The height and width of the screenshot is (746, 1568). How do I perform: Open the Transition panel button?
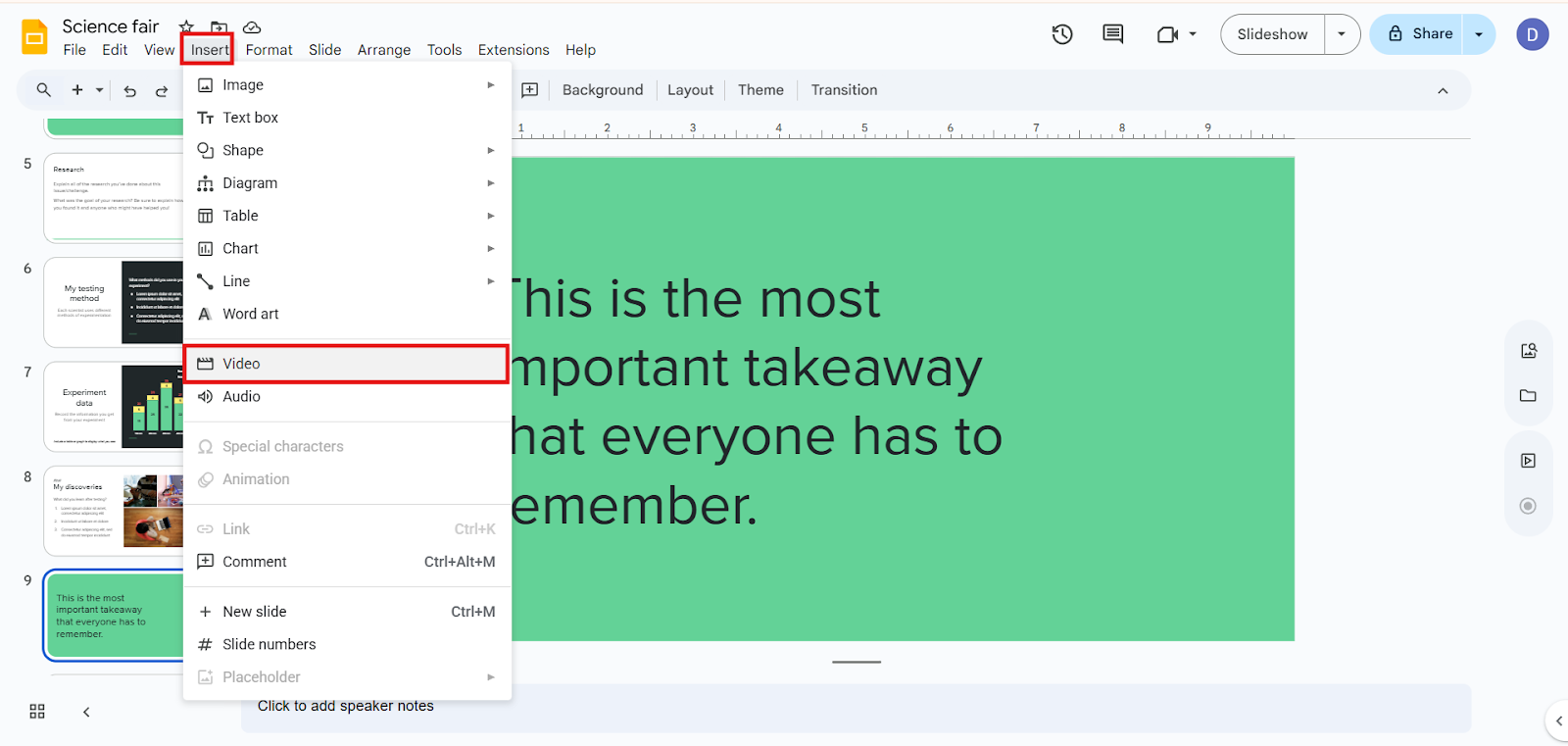(x=844, y=90)
